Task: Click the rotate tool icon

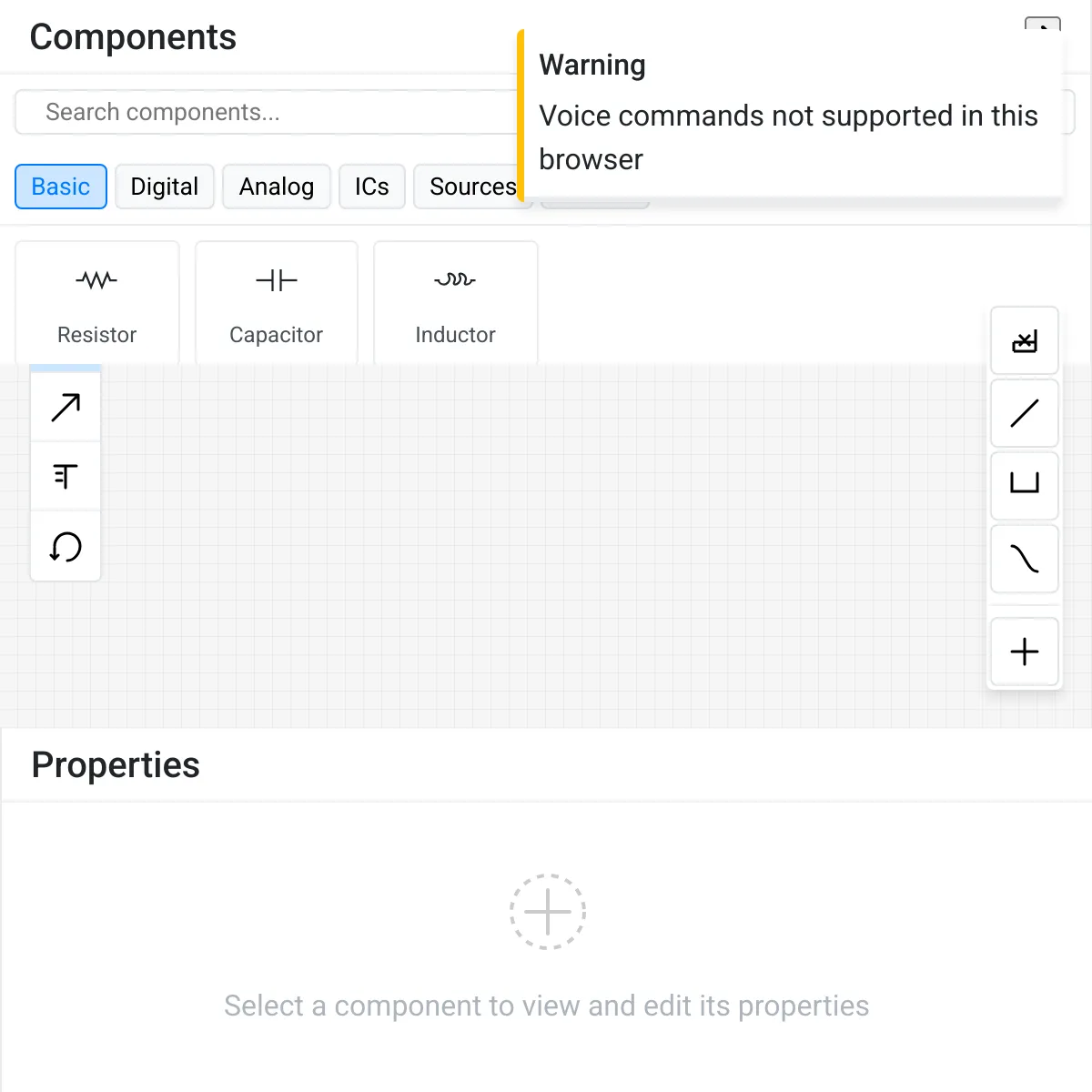Action: click(x=66, y=546)
